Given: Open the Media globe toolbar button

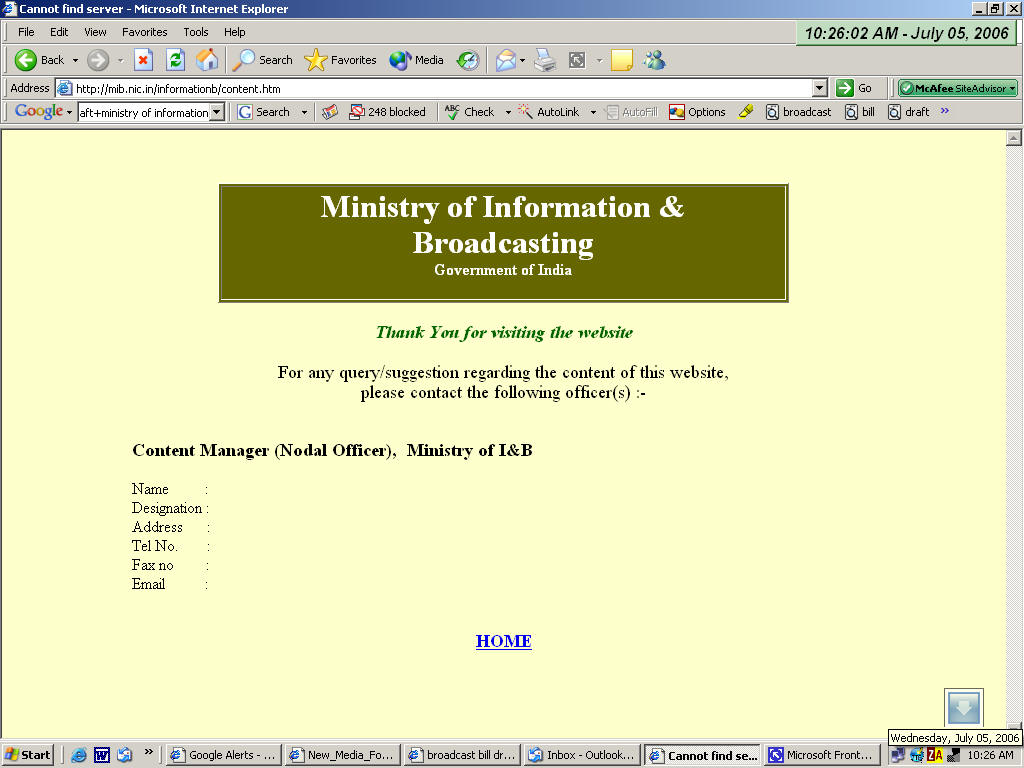Looking at the screenshot, I should pos(417,60).
